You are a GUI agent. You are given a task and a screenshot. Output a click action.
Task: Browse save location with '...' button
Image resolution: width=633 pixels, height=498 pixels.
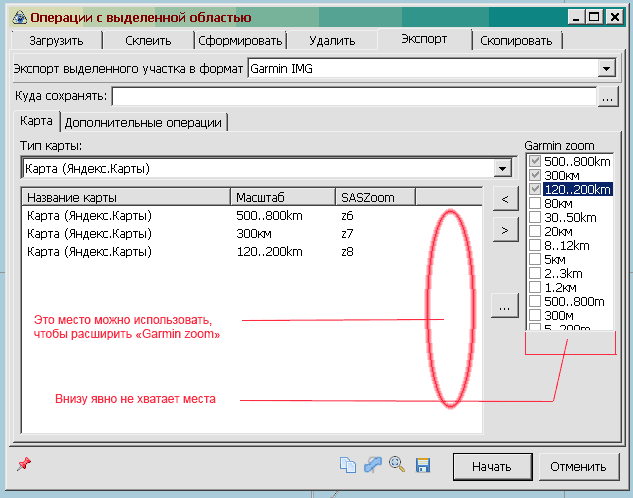(609, 97)
